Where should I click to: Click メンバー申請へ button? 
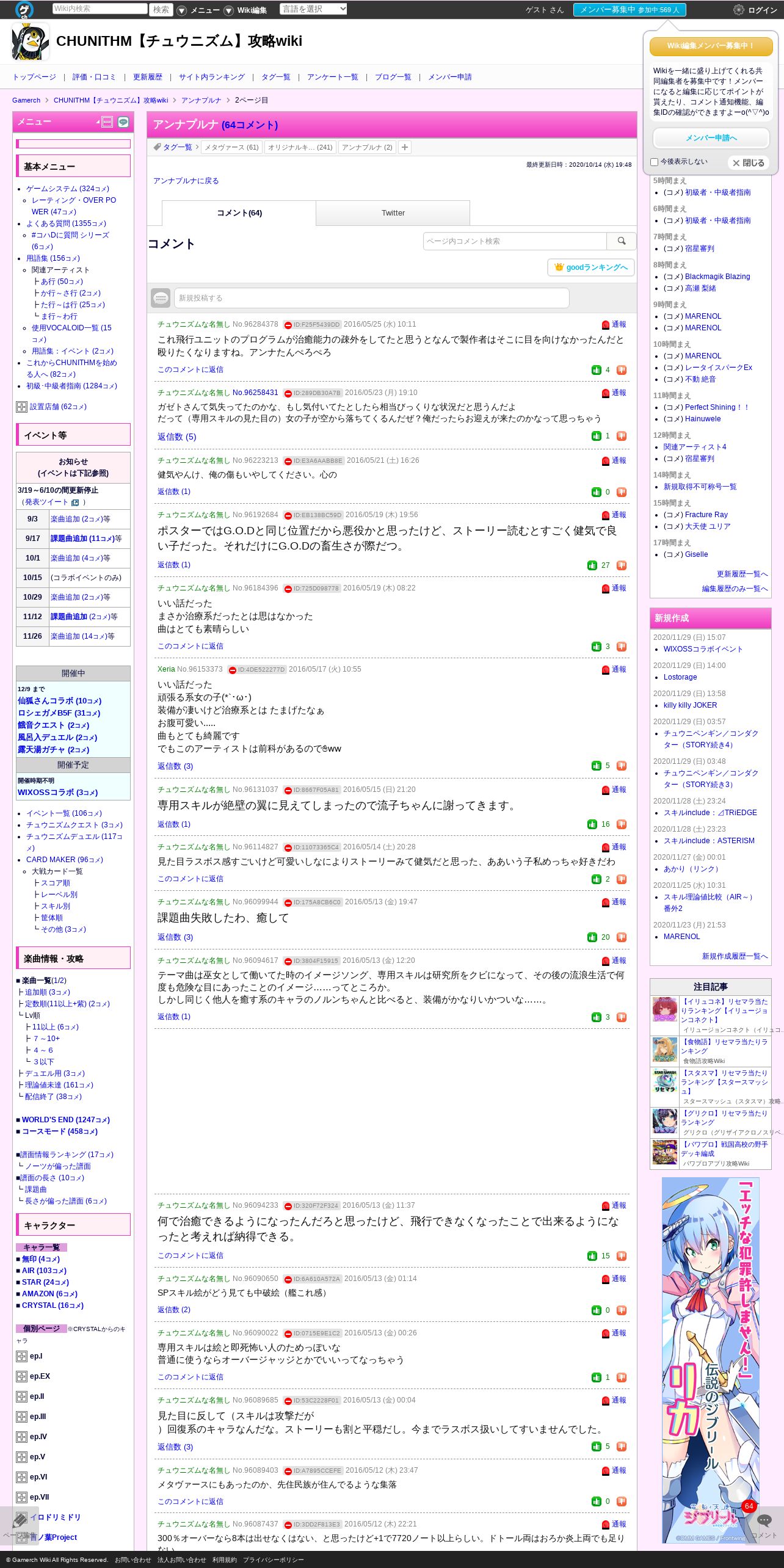pos(711,138)
